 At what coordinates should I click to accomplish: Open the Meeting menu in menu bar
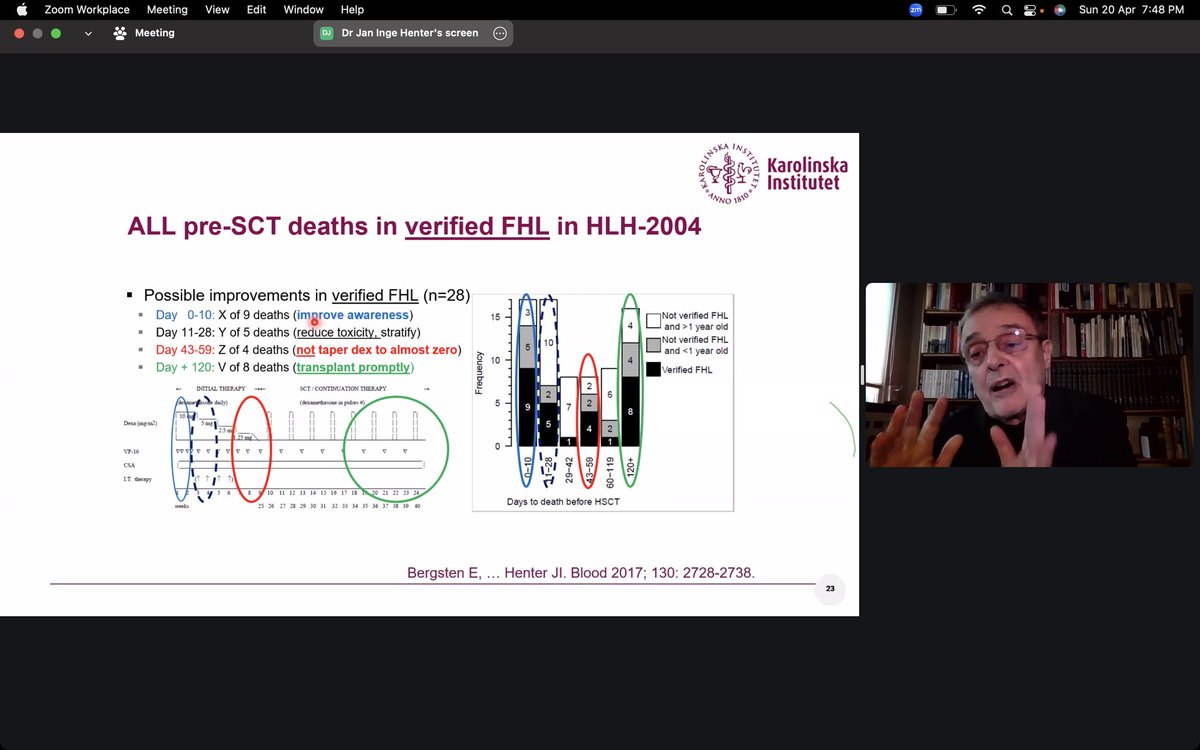click(167, 9)
